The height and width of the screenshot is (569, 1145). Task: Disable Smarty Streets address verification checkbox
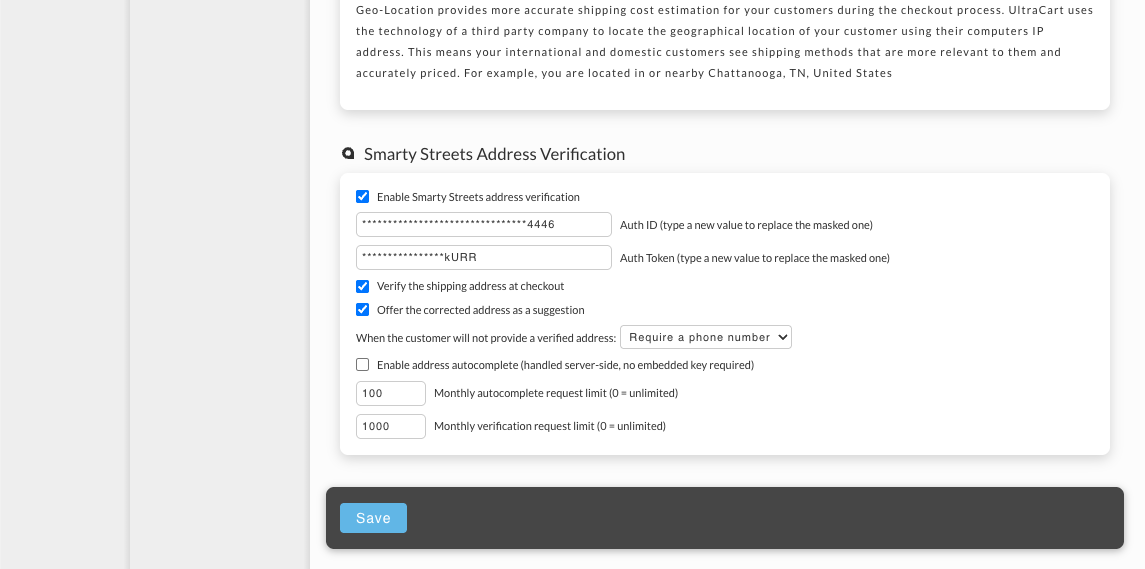362,196
